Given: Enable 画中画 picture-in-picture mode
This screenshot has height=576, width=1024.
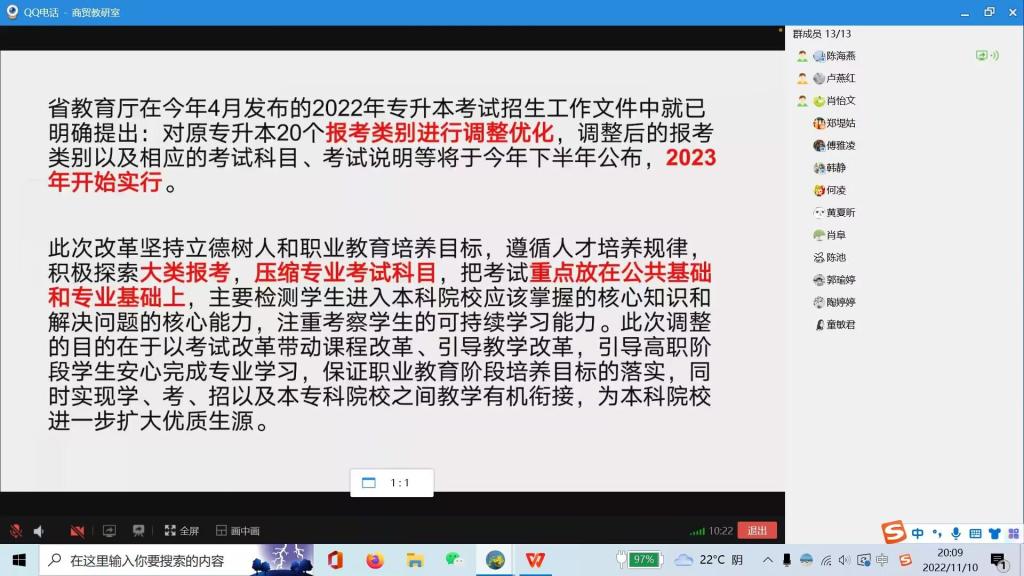Looking at the screenshot, I should click(238, 531).
